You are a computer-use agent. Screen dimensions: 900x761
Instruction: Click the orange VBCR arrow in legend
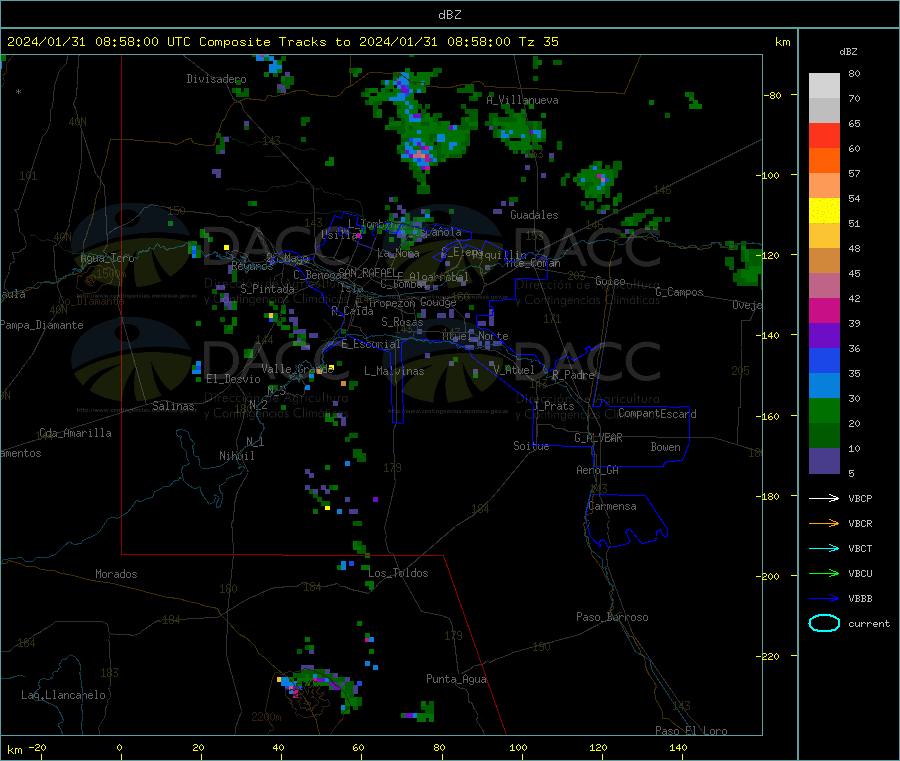[x=824, y=523]
